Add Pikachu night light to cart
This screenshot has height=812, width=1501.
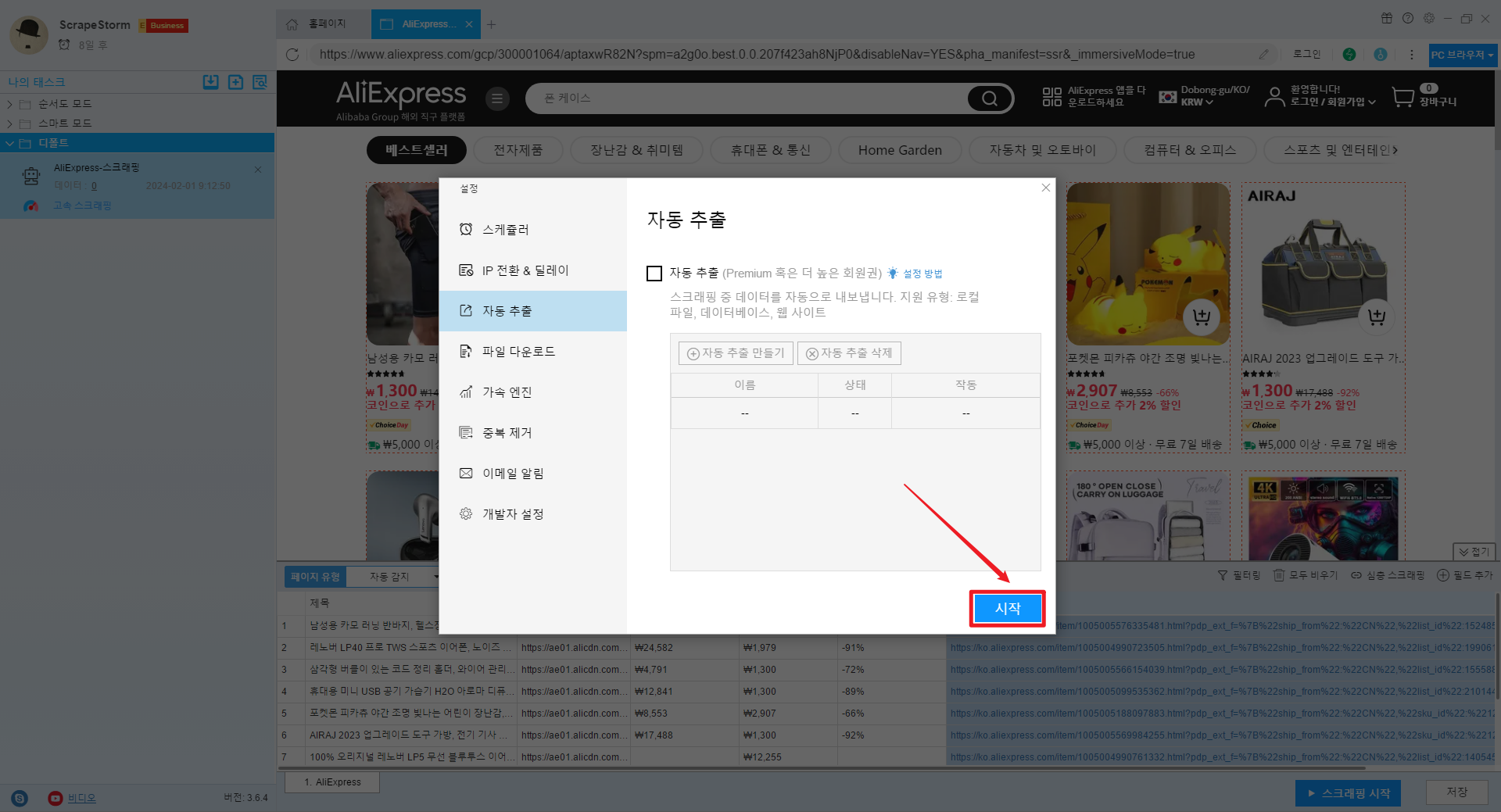pyautogui.click(x=1201, y=317)
